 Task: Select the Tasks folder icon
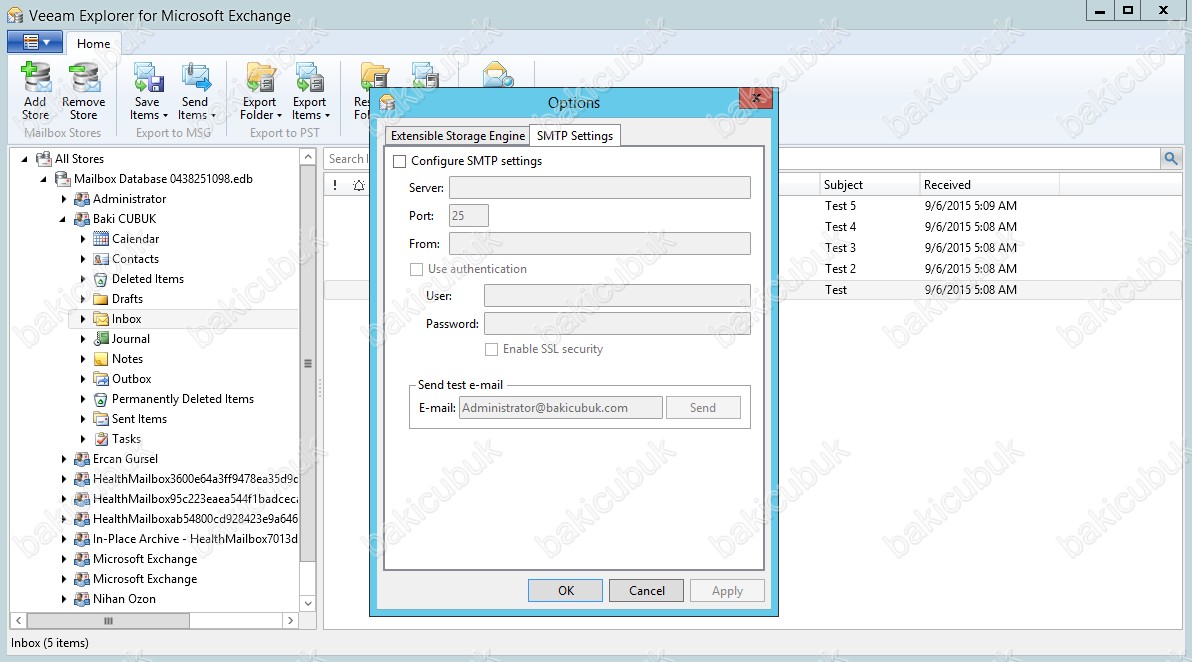click(x=100, y=439)
